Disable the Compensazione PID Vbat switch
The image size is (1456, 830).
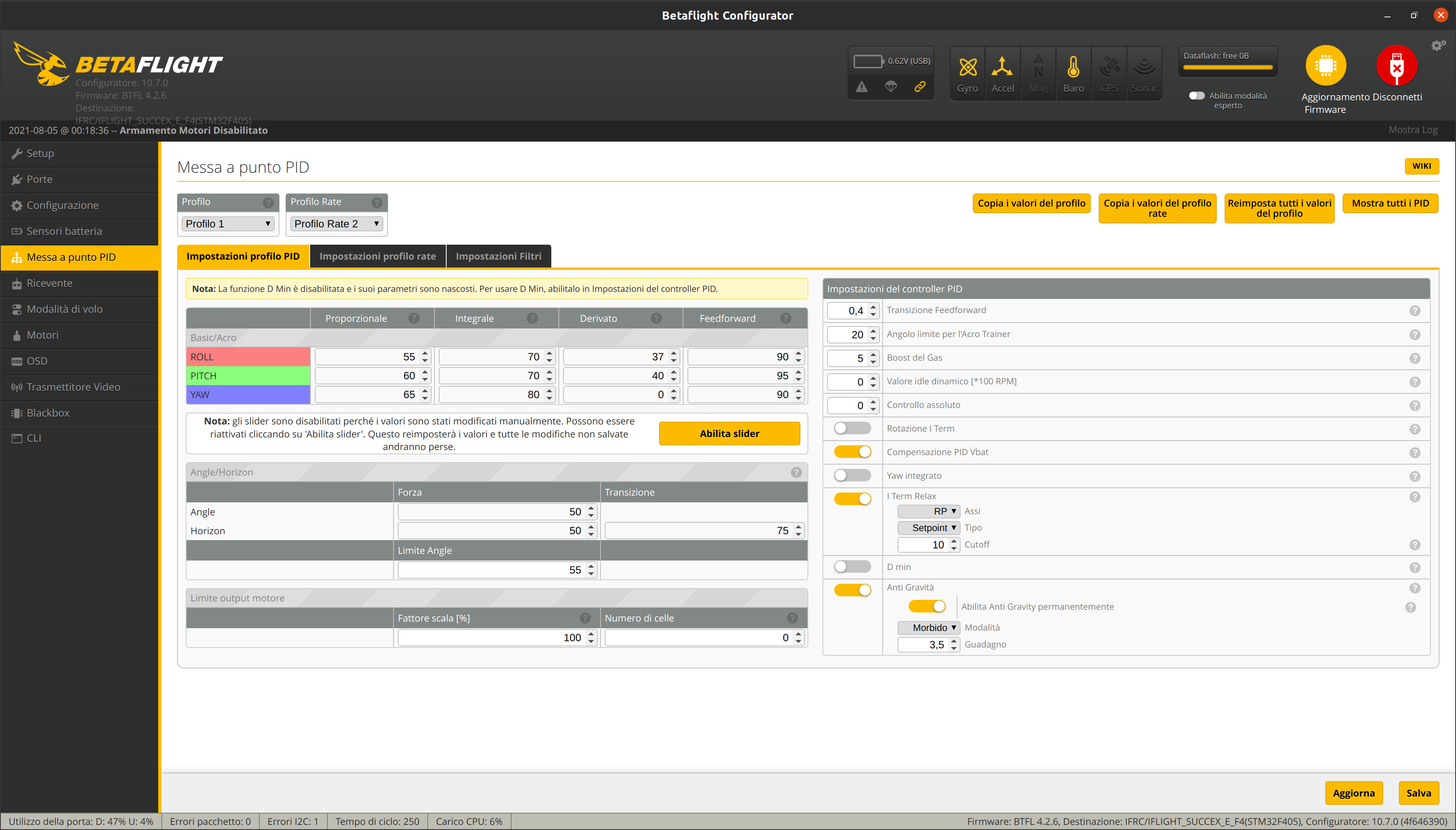852,452
